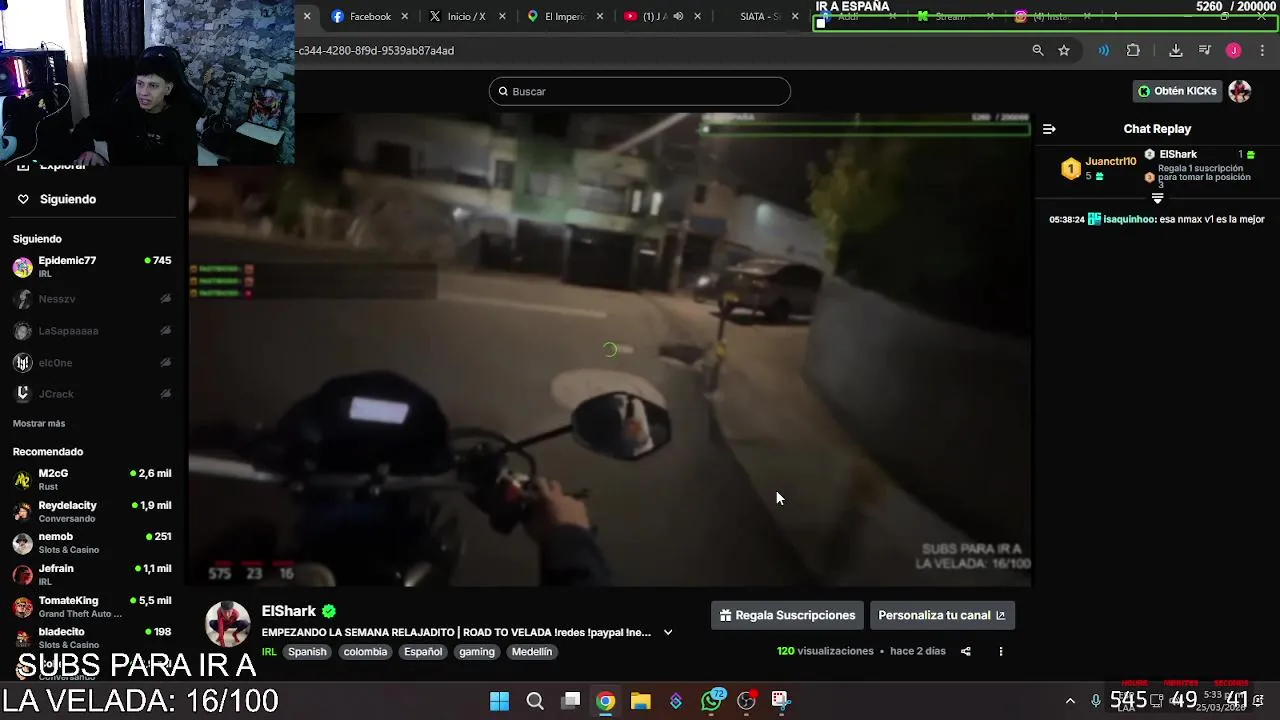The image size is (1280, 720).
Task: Close the YouTube tab
Action: [x=697, y=16]
